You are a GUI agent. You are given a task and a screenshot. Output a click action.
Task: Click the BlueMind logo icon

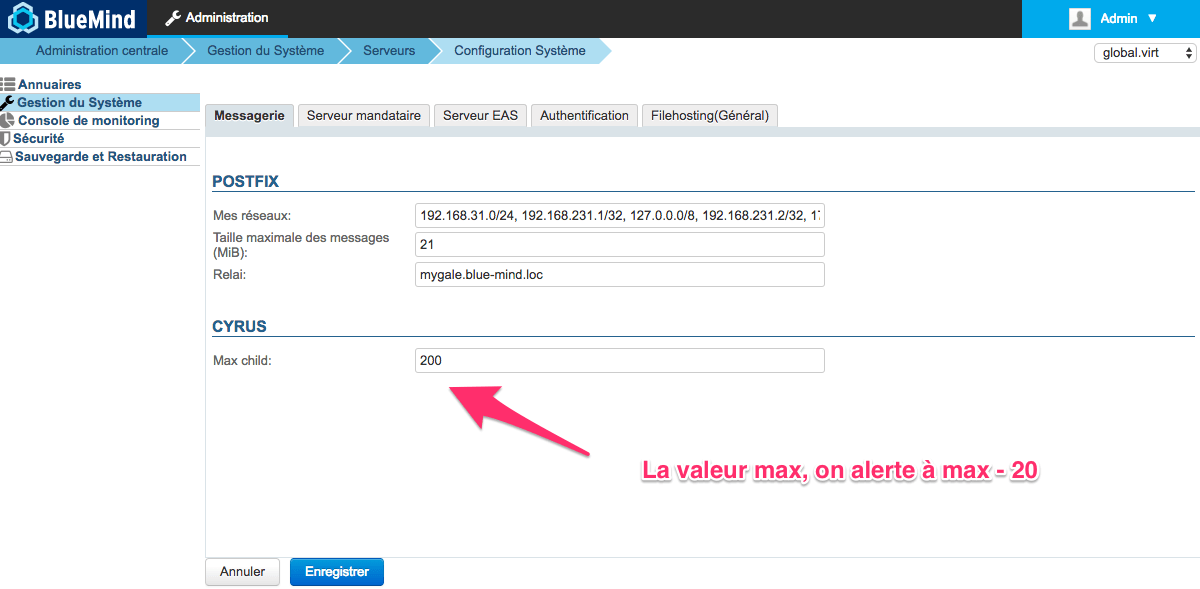(x=23, y=18)
